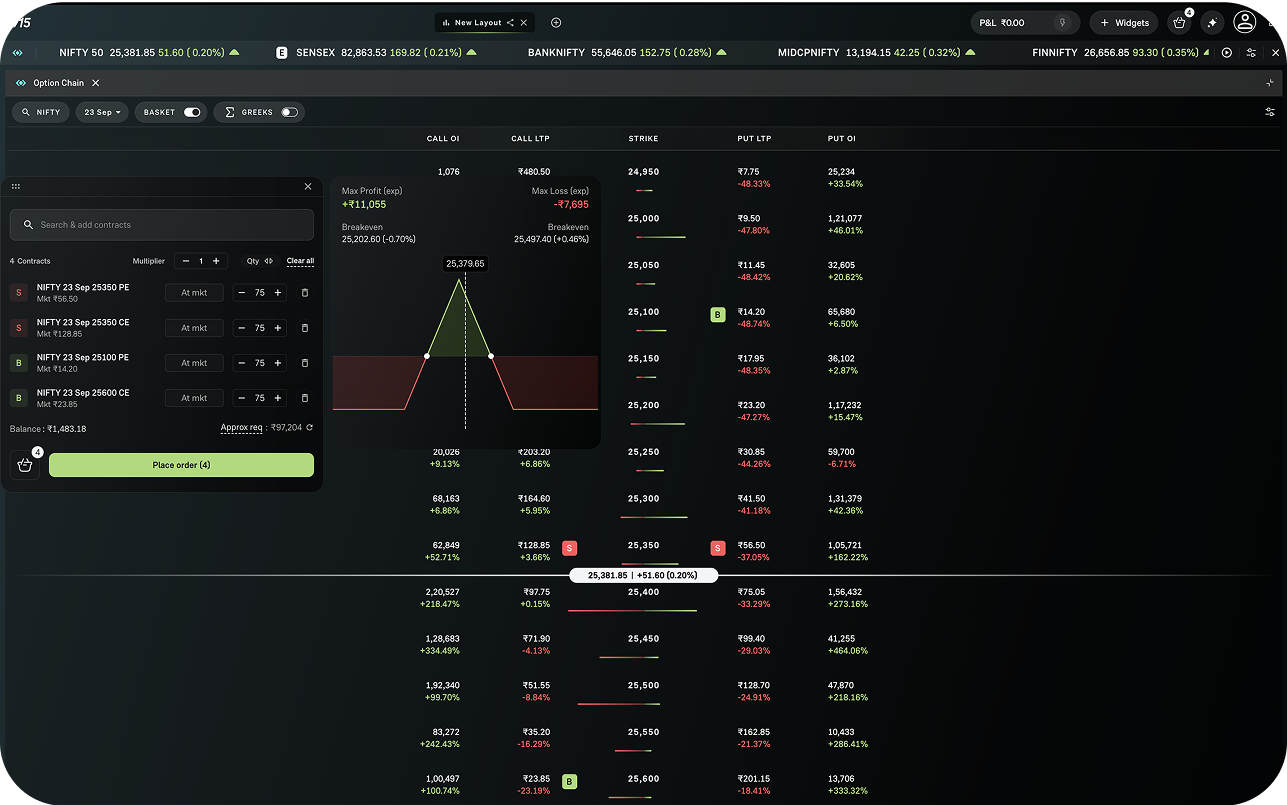Open At mkt price for 25600 CE

(x=194, y=398)
